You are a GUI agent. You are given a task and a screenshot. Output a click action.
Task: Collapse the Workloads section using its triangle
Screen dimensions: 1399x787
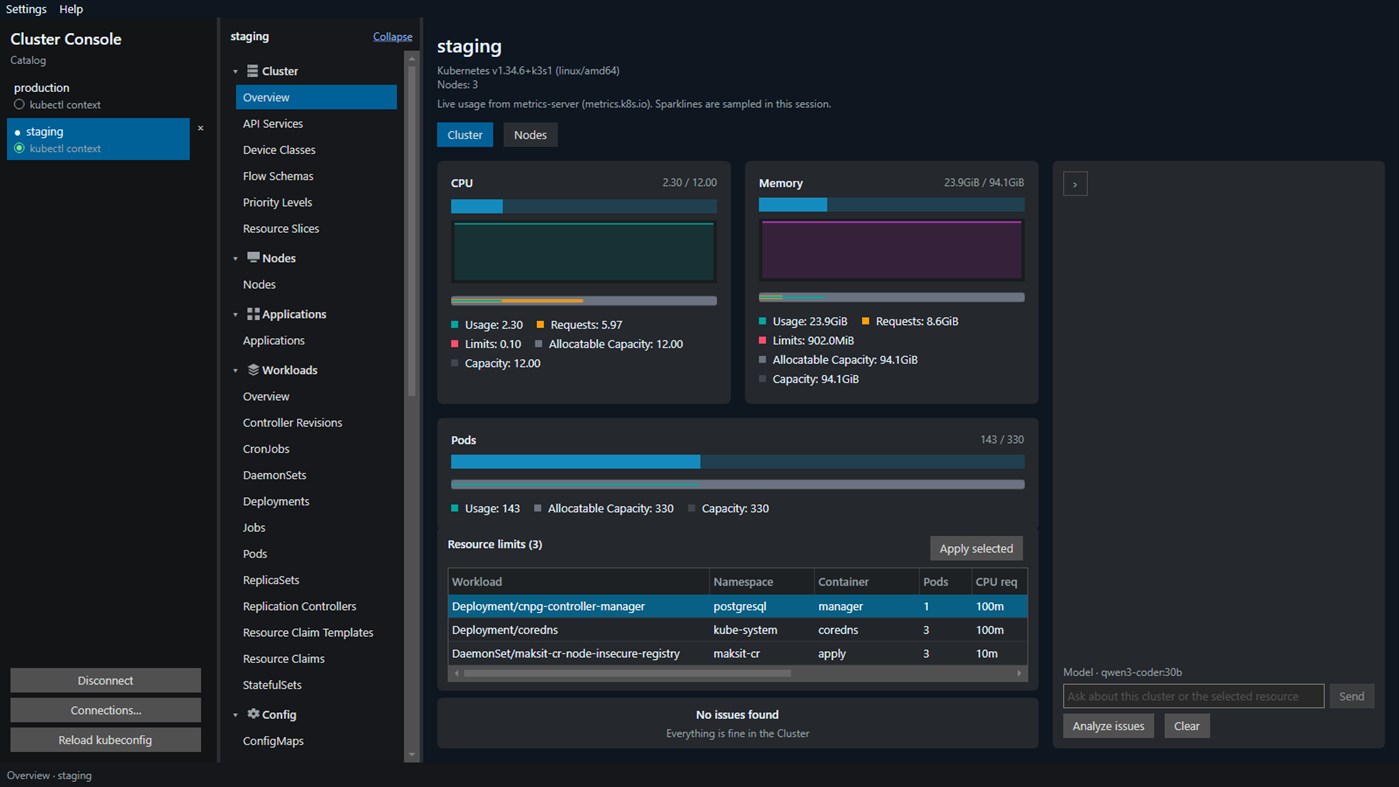point(236,371)
